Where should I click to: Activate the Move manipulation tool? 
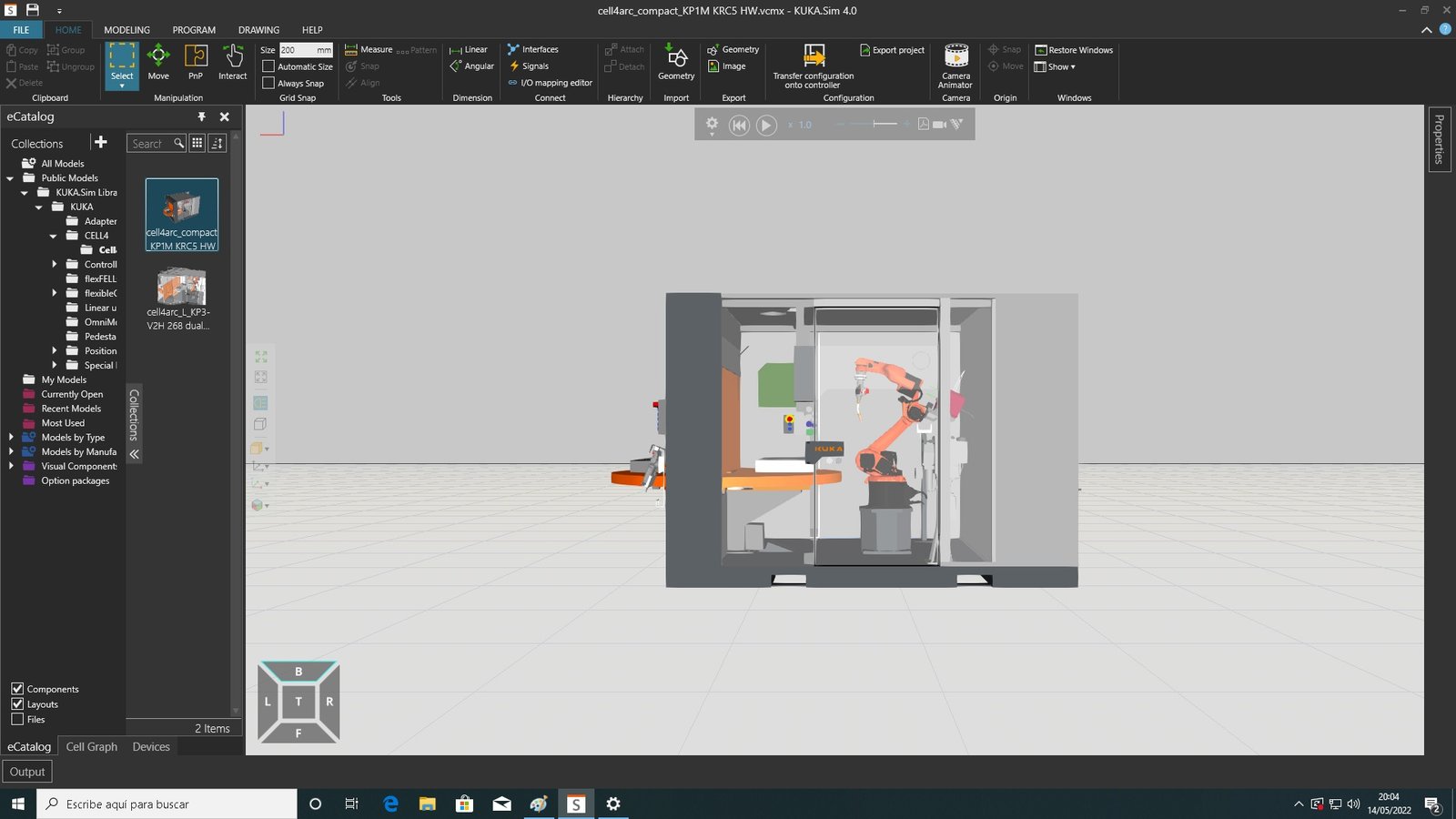(158, 63)
